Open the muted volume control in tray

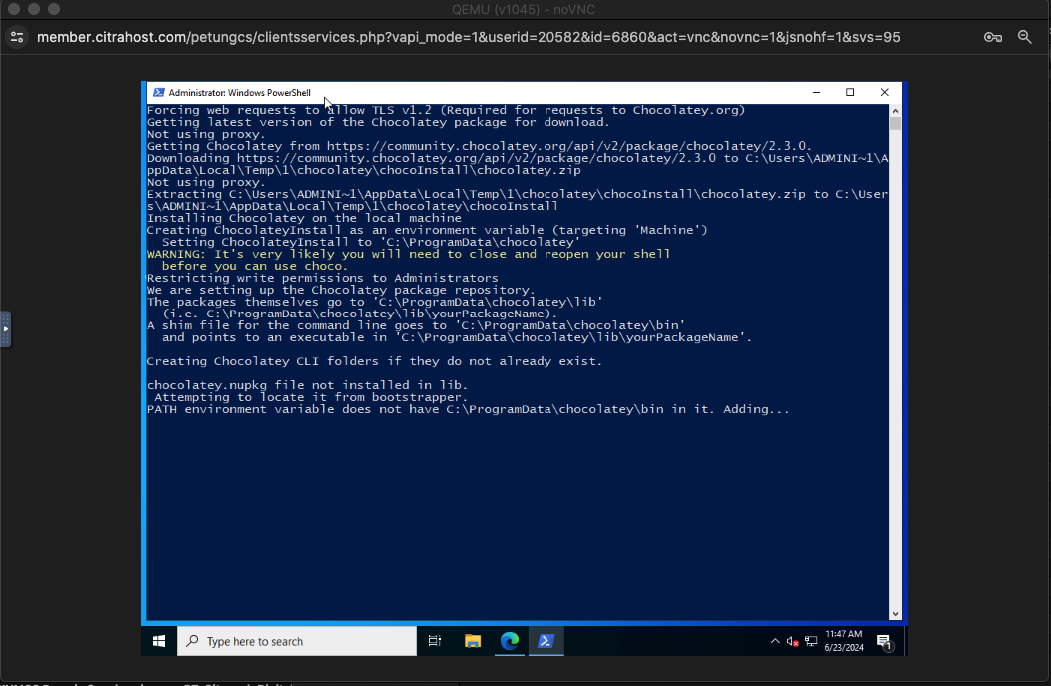click(x=792, y=642)
